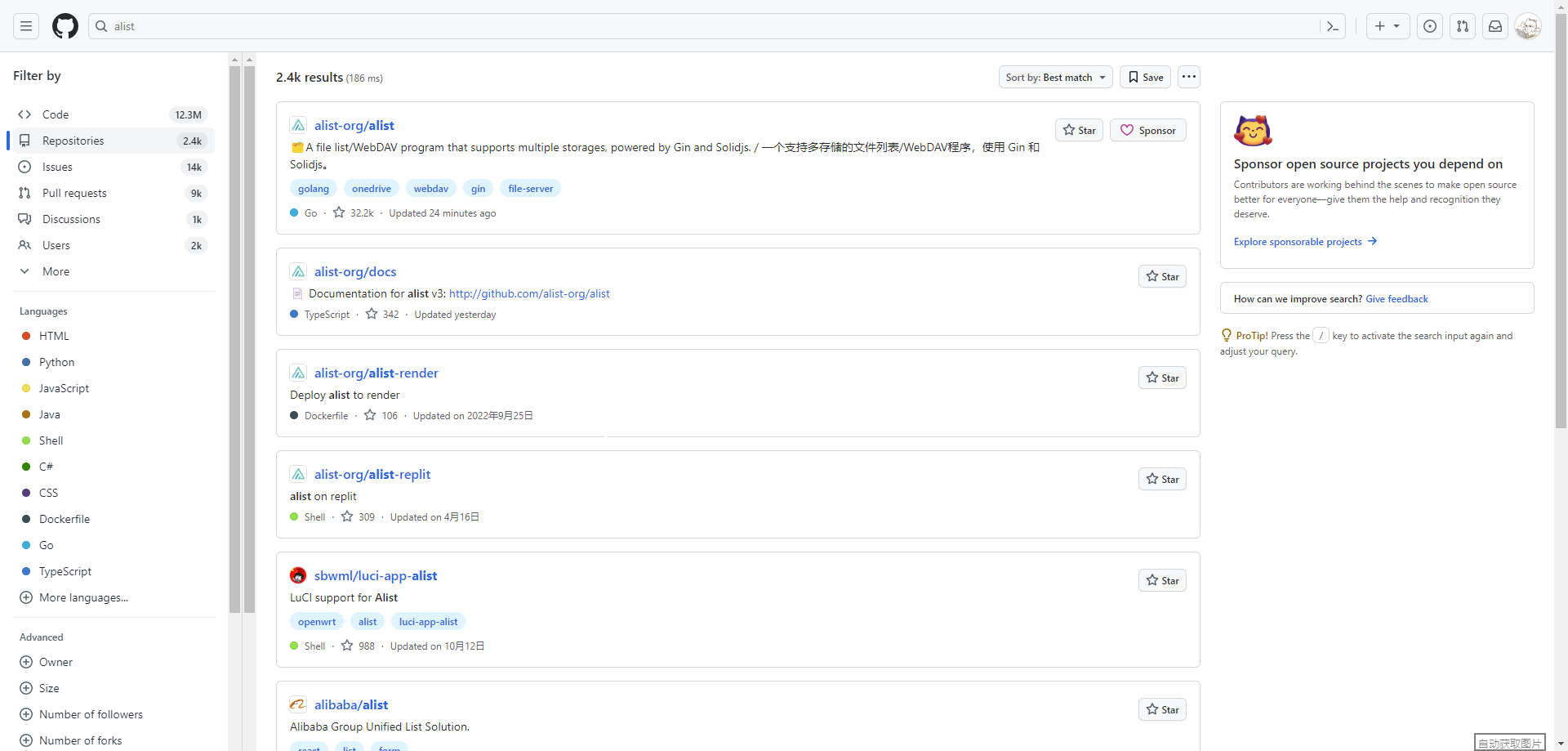
Task: Open the issues icon in header
Action: [1430, 26]
